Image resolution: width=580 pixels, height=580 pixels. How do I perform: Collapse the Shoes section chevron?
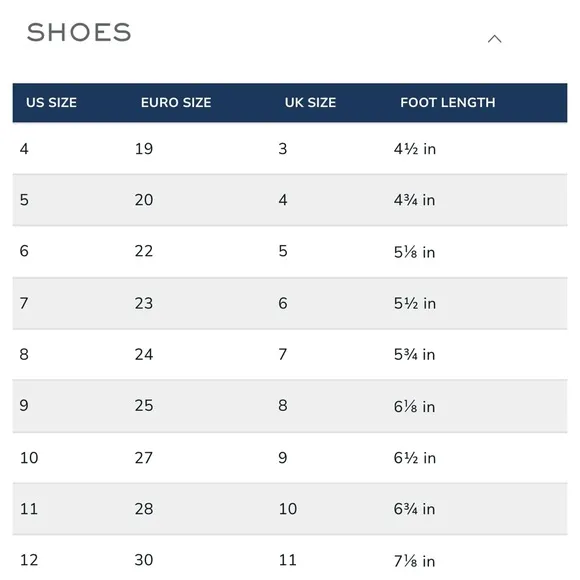click(x=494, y=39)
